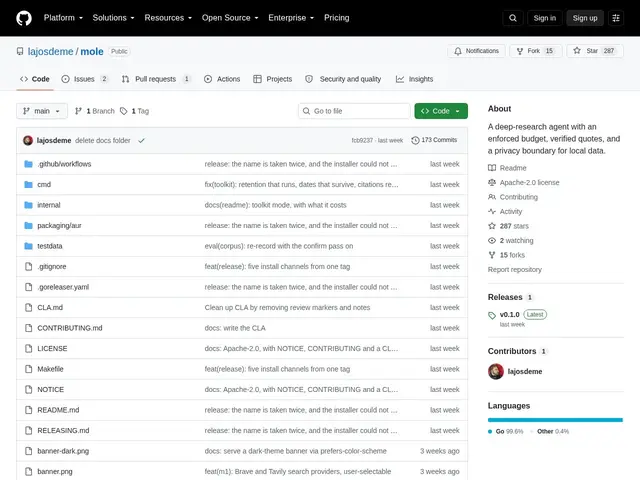Open the Readme book icon in About
640x480 pixels.
click(492, 168)
